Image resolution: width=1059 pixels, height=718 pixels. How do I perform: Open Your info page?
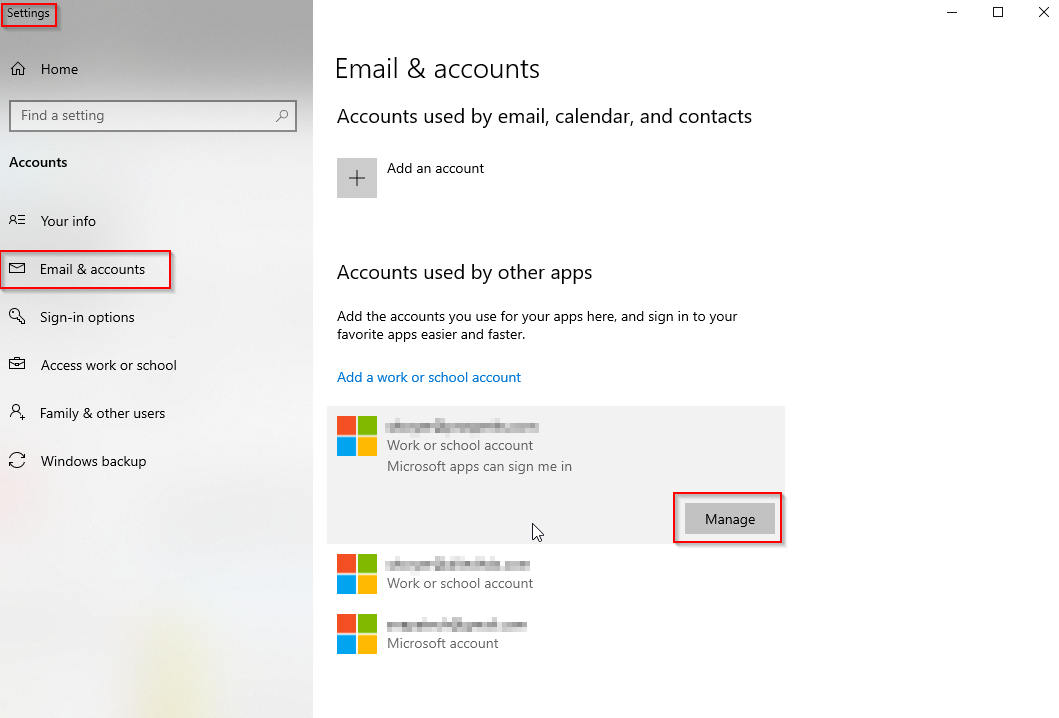[x=68, y=221]
